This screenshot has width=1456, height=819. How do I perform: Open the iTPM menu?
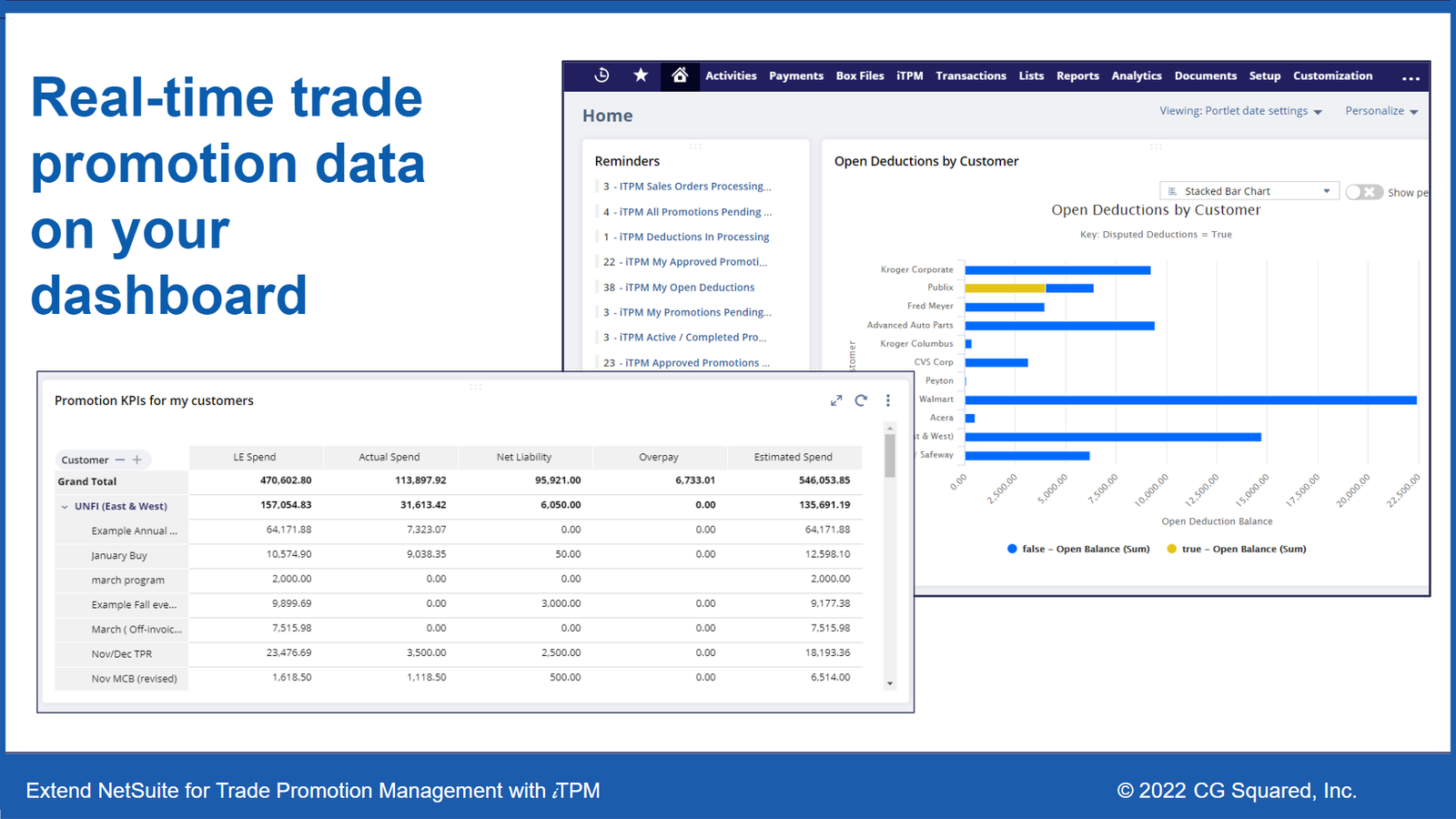point(910,76)
